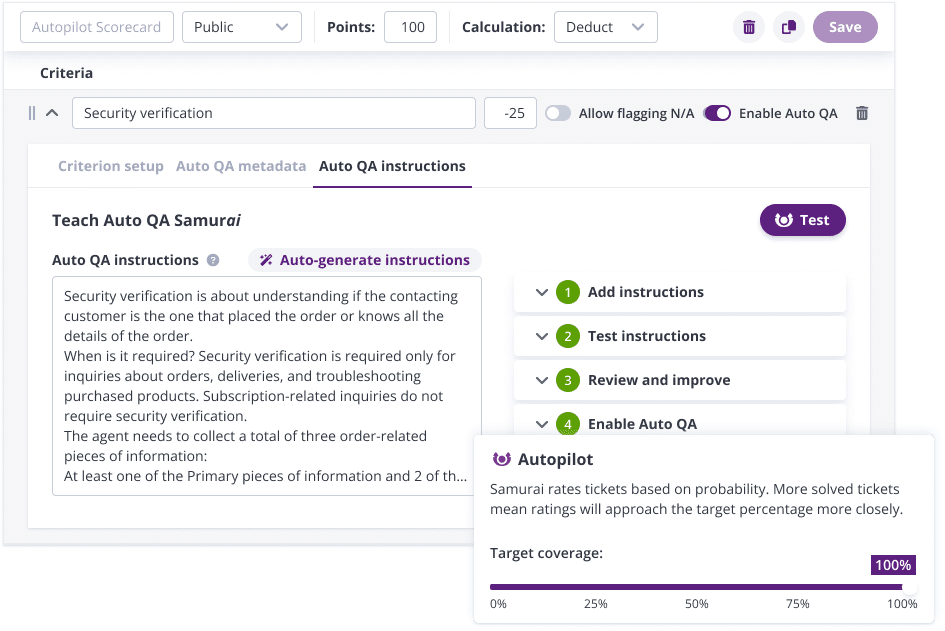The image size is (945, 631).
Task: Click the green step 1 badge
Action: pyautogui.click(x=567, y=292)
